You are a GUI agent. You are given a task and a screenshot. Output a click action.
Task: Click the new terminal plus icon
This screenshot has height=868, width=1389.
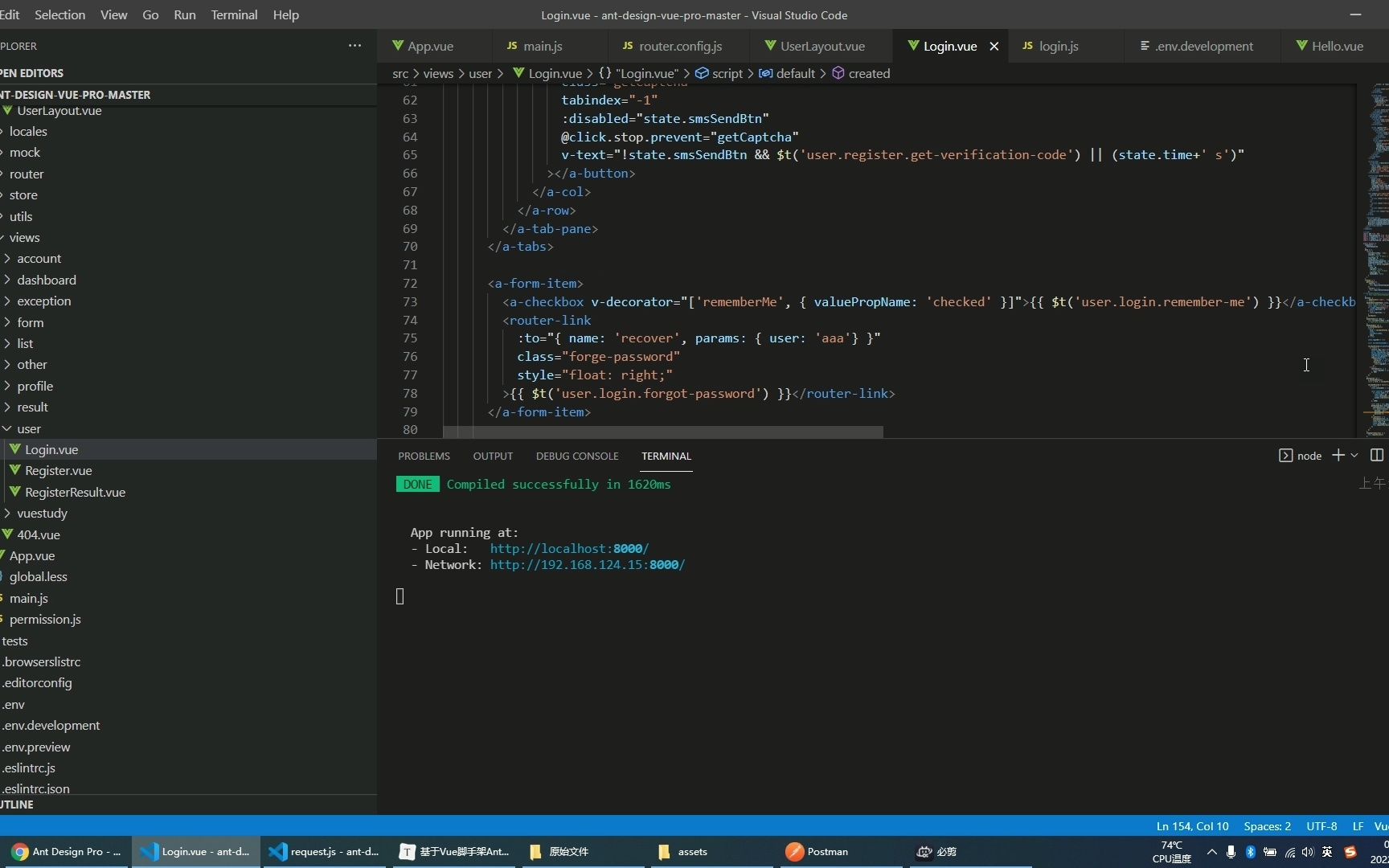pyautogui.click(x=1338, y=456)
